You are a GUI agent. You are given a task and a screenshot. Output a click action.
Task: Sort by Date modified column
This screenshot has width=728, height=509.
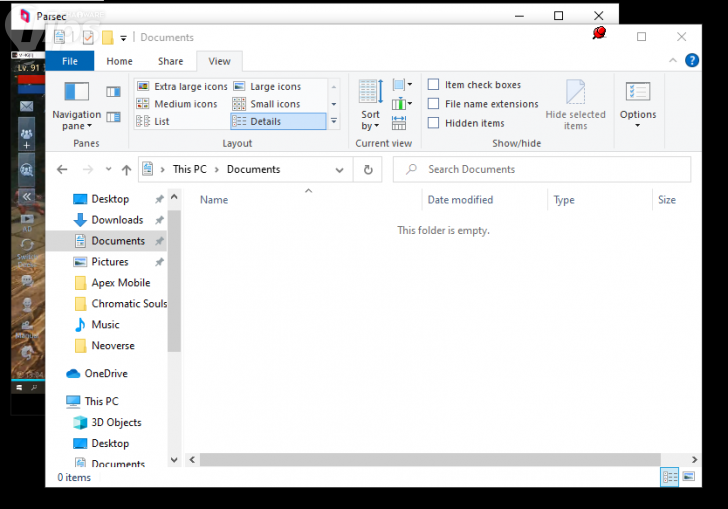[460, 200]
